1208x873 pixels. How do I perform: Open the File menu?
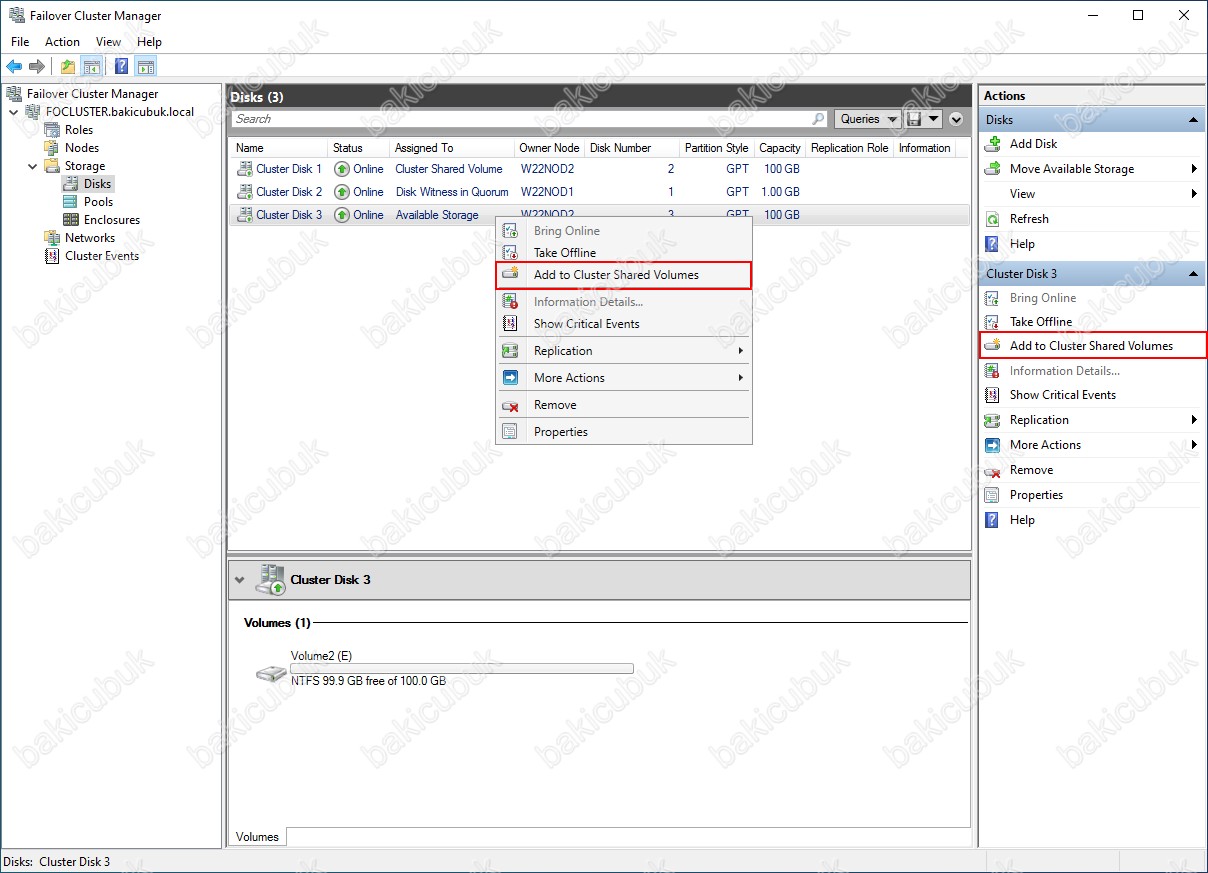[20, 42]
